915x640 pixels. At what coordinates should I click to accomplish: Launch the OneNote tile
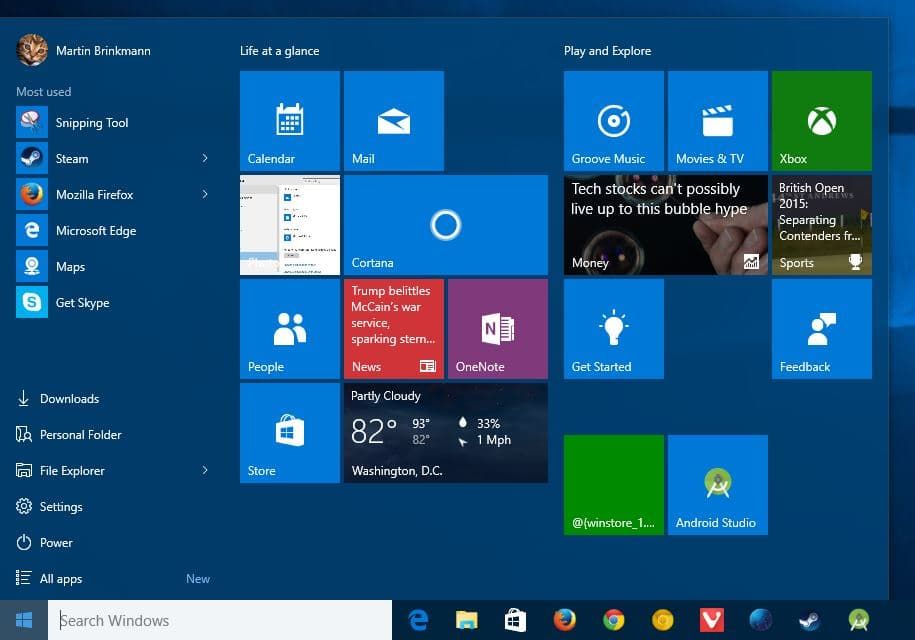[x=497, y=329]
